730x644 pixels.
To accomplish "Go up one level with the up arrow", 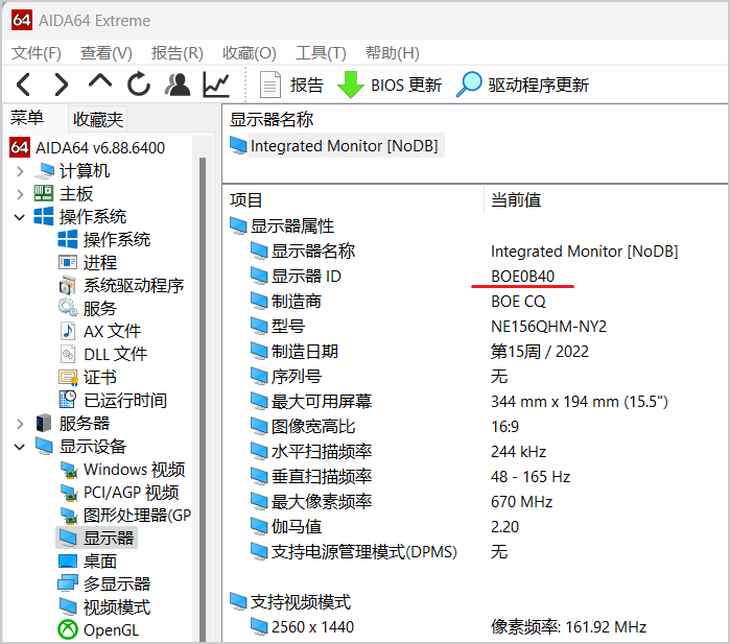I will click(100, 82).
